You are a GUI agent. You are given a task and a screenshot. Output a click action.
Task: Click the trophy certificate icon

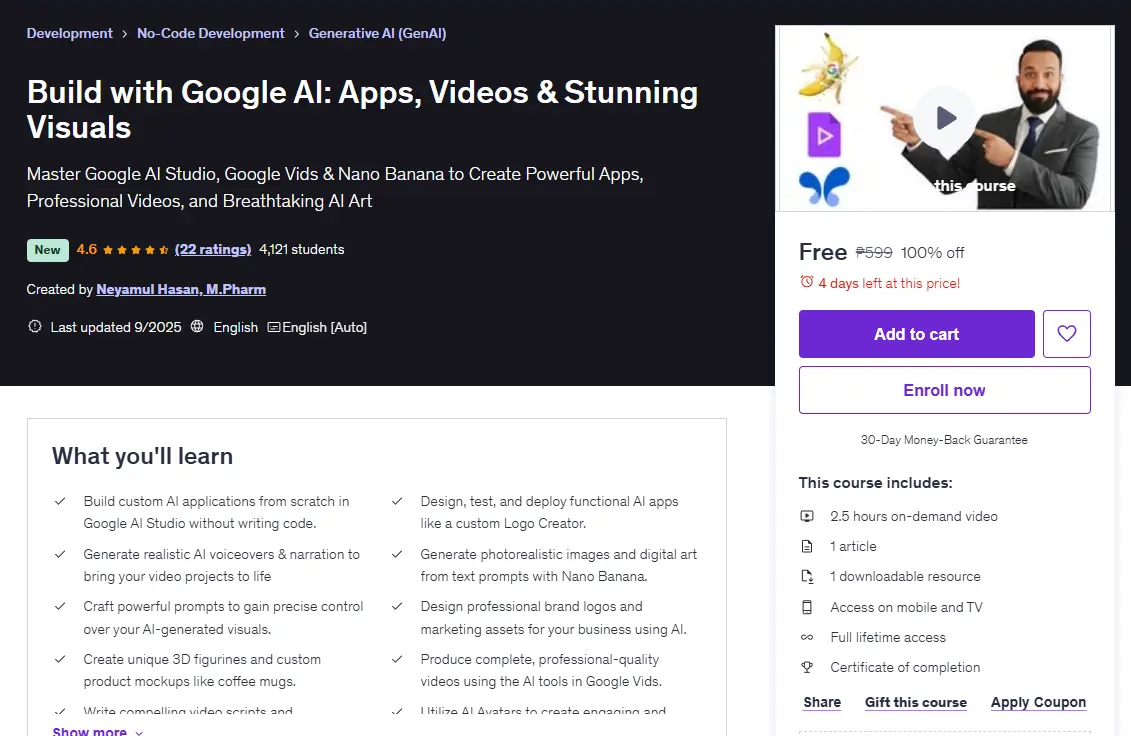point(807,667)
